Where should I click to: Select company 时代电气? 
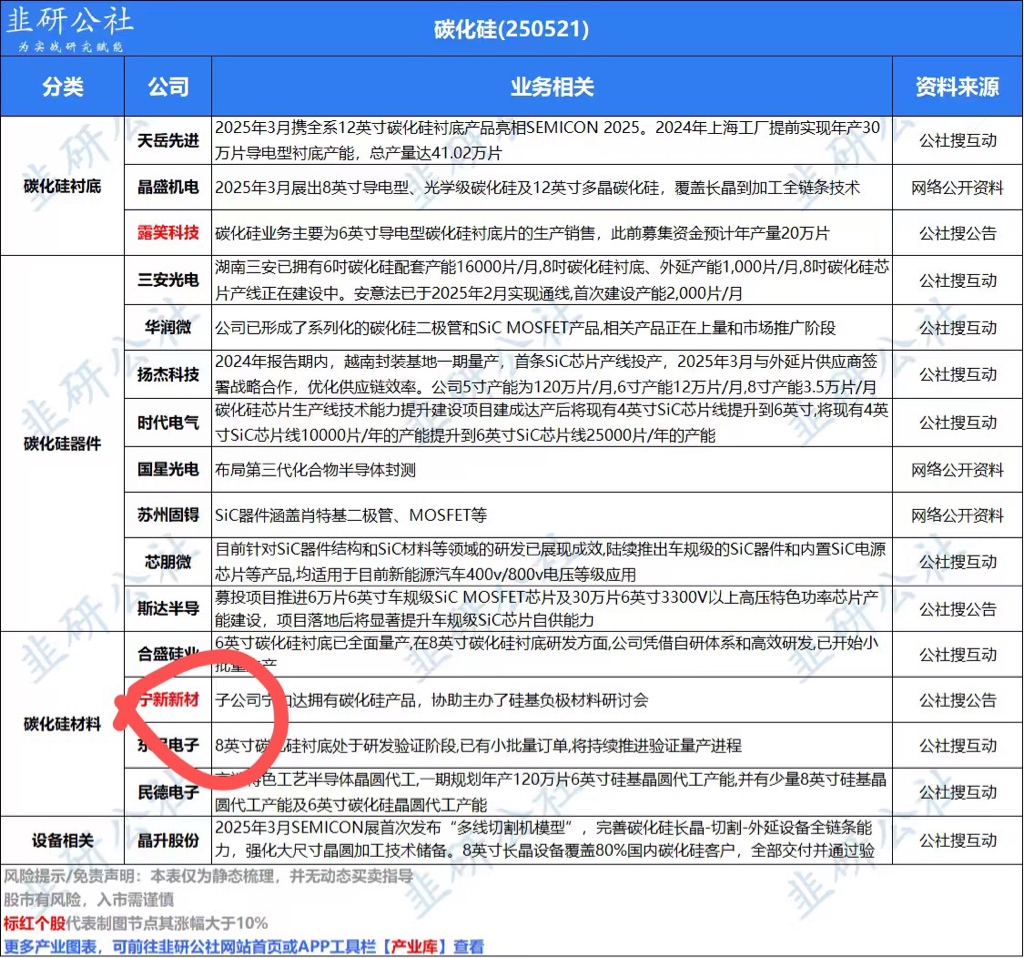point(168,423)
